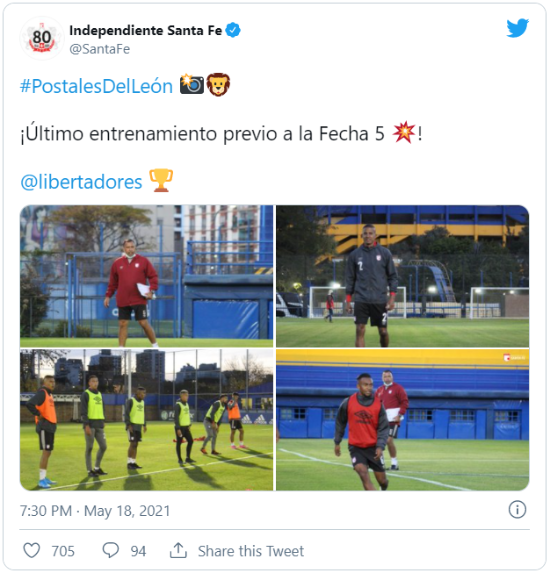Click Share this Tweet
The width and height of the screenshot is (550, 573).
(251, 551)
